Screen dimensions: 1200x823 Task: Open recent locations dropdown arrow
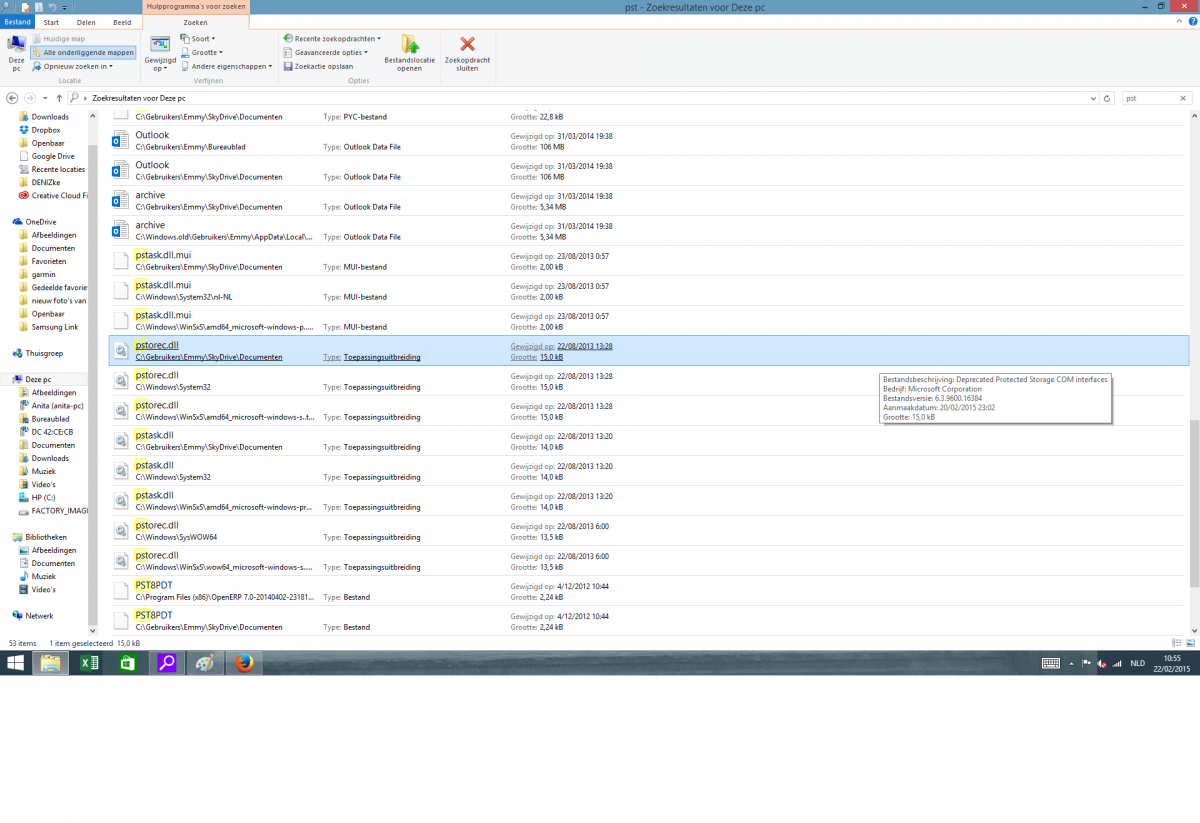tap(45, 98)
